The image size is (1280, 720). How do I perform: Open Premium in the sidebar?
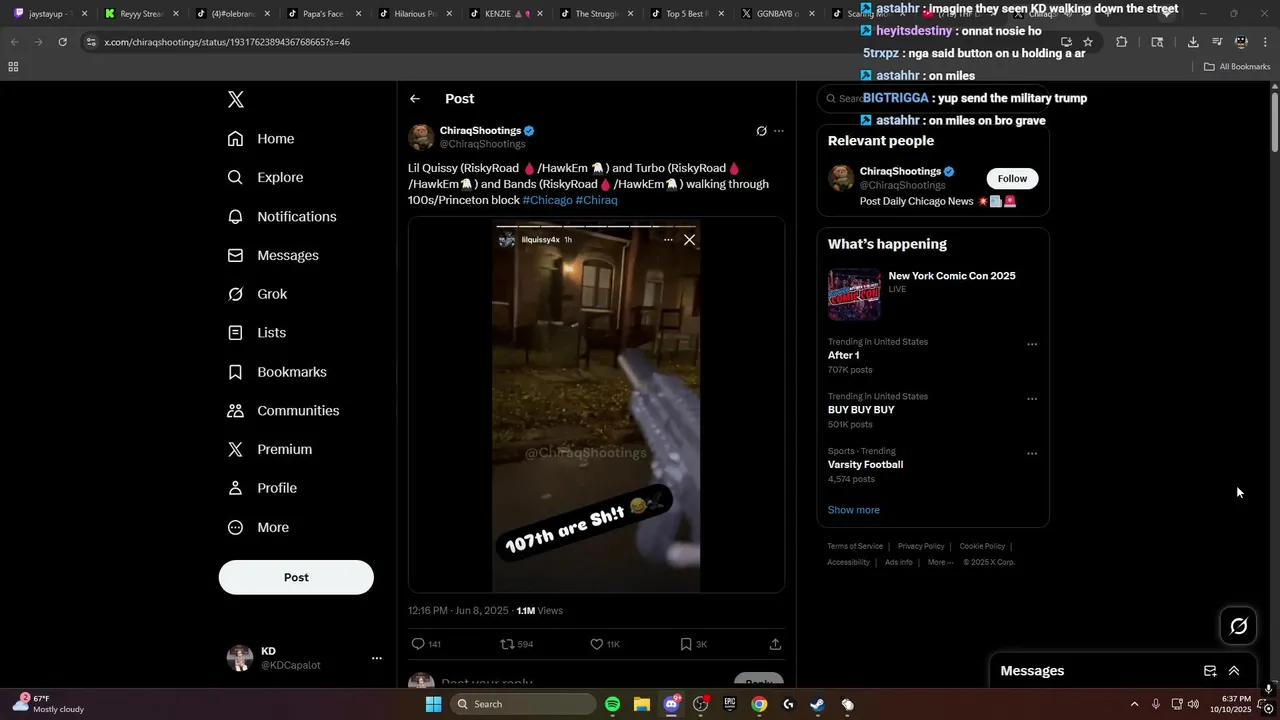270,450
